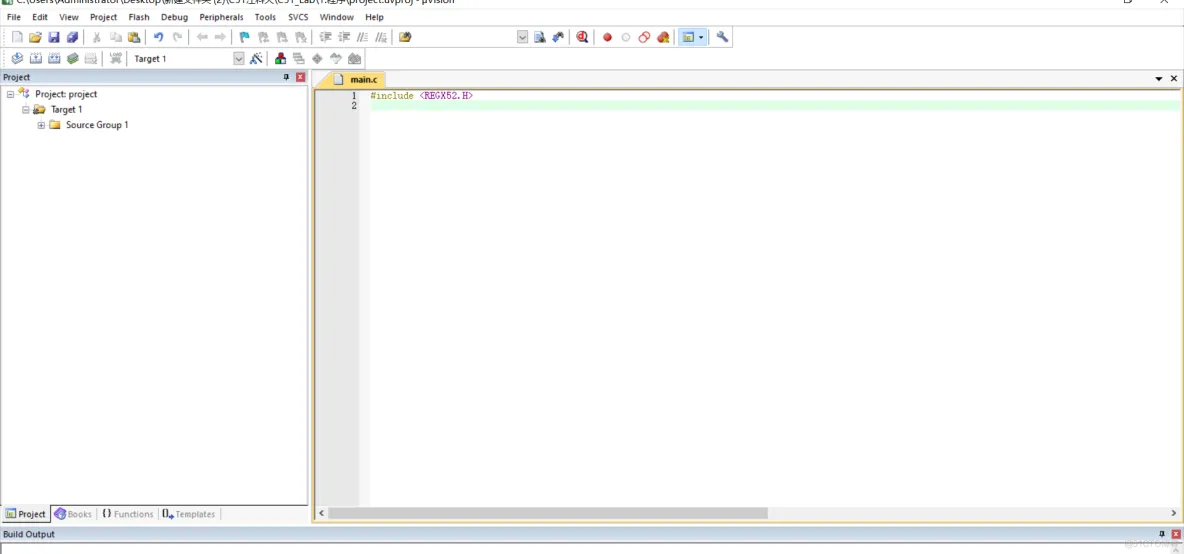Disable all breakpoints icon
Viewport: 1184px width, 554px height.
(644, 37)
